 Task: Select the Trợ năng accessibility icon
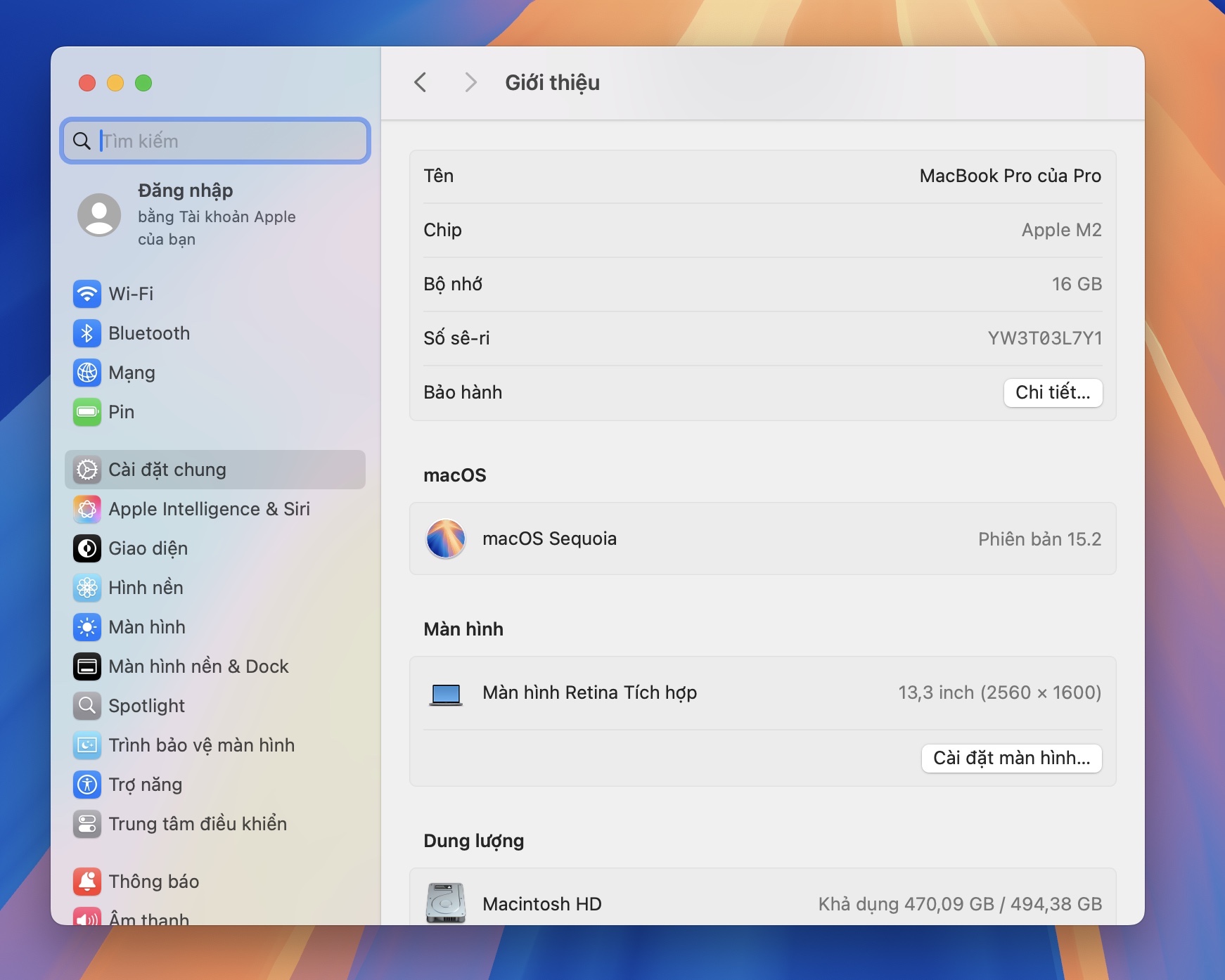pos(87,785)
